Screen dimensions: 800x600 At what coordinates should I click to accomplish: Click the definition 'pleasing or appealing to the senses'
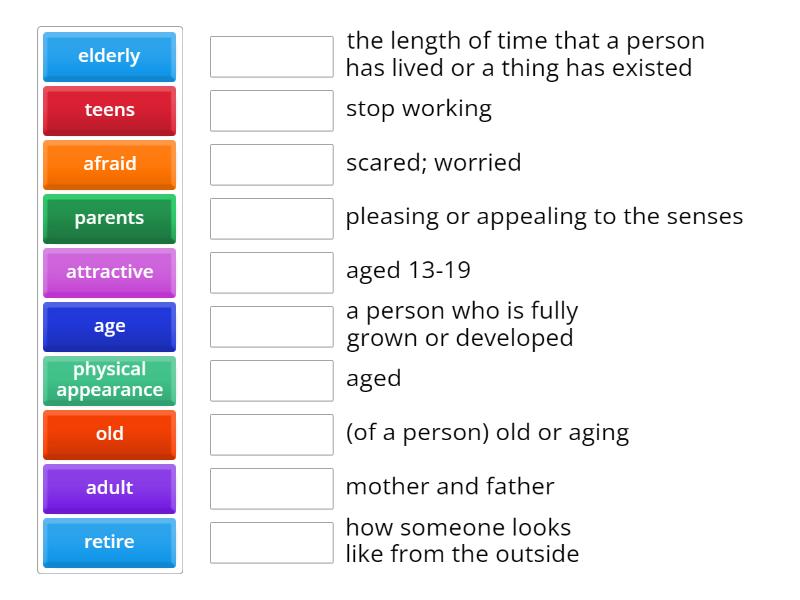544,215
